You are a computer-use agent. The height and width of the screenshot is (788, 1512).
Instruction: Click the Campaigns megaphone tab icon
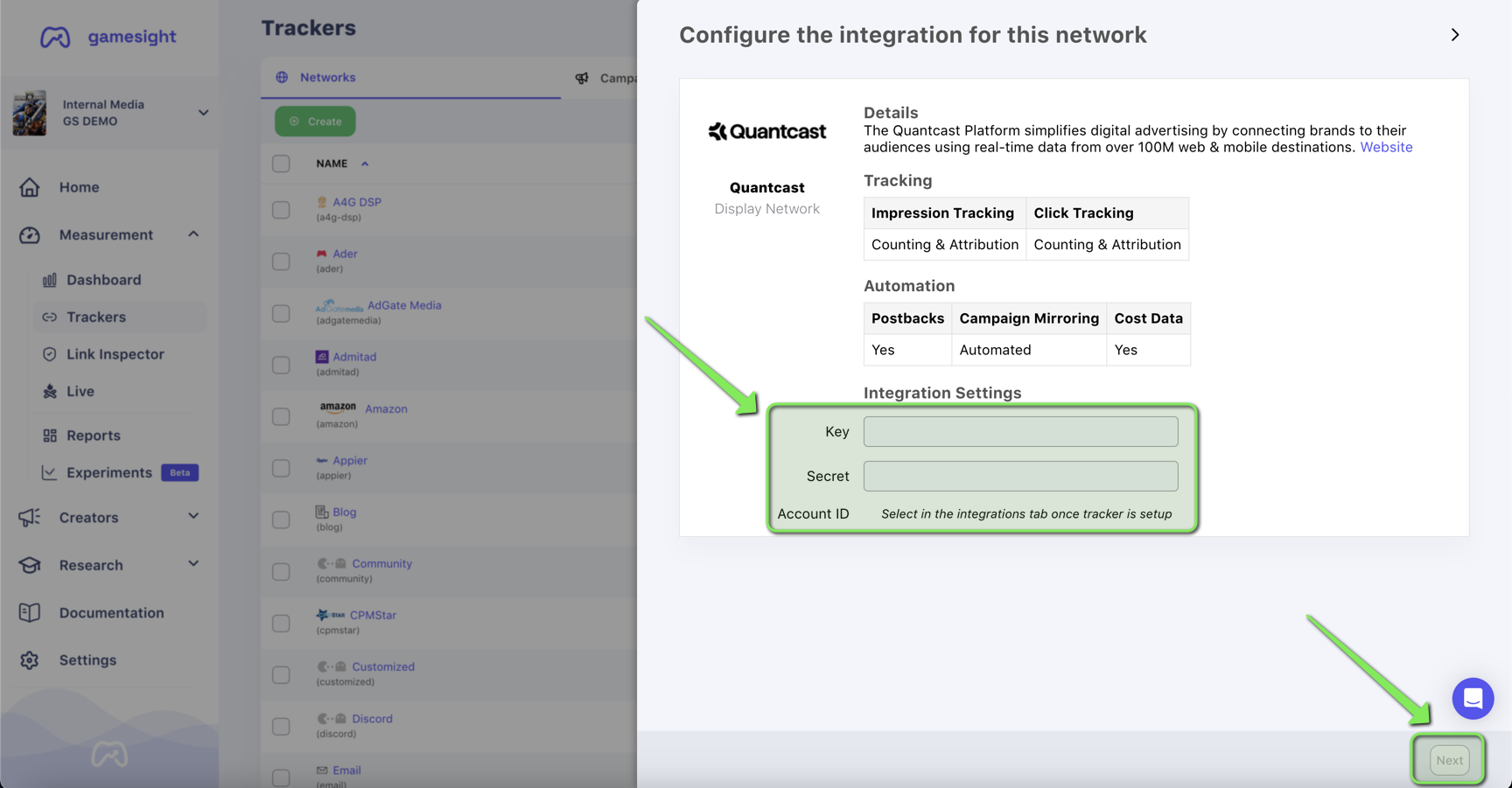[x=582, y=78]
